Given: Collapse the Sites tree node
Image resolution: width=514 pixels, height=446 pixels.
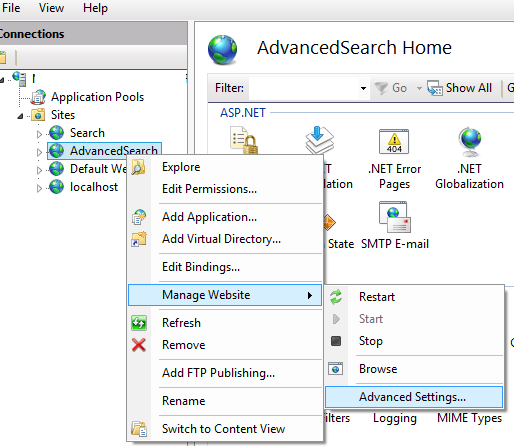Looking at the screenshot, I should pyautogui.click(x=20, y=116).
